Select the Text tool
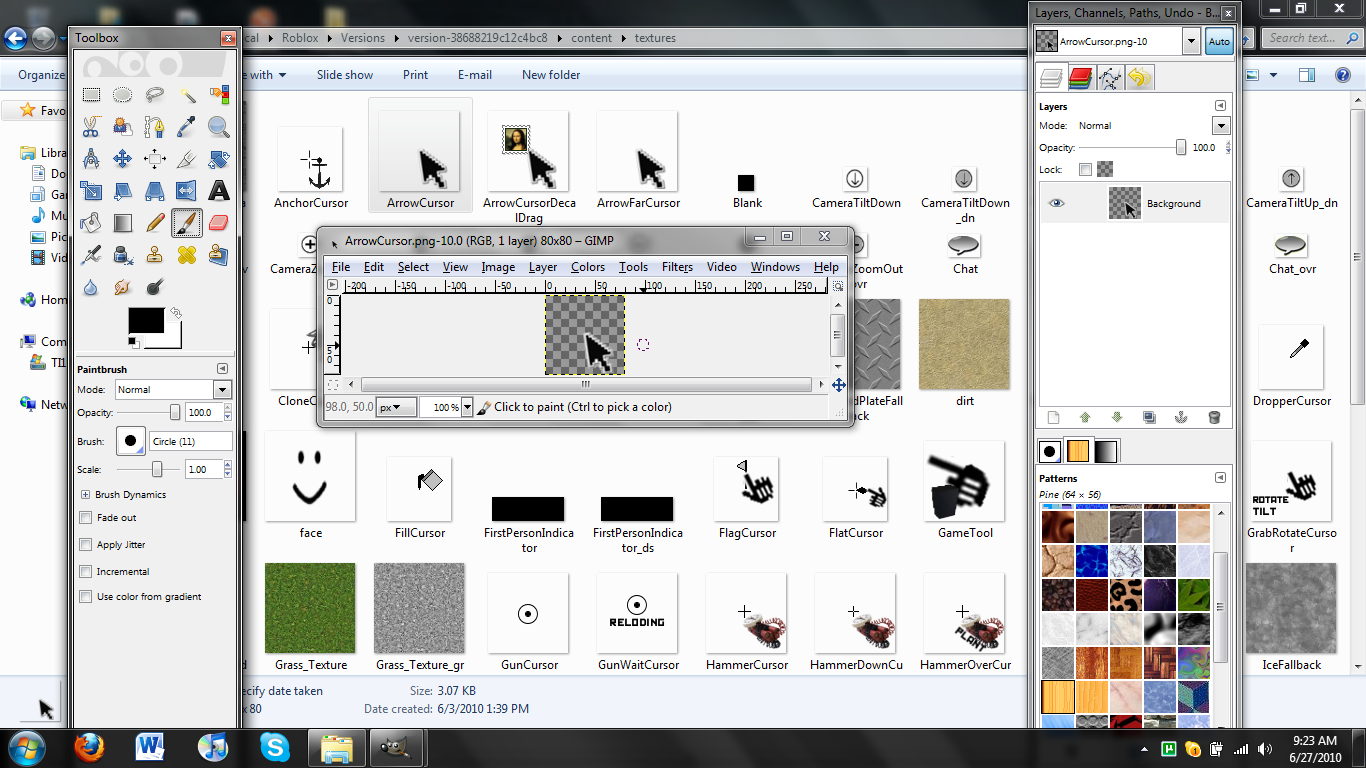Viewport: 1366px width, 768px height. pyautogui.click(x=218, y=190)
